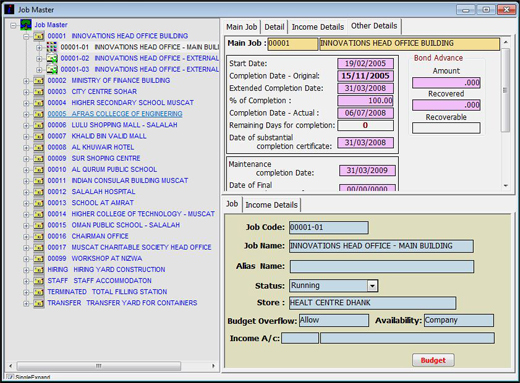The height and width of the screenshot is (383, 520).
Task: Collapse the 00001 Innovations Head Office node
Action: (x=26, y=36)
